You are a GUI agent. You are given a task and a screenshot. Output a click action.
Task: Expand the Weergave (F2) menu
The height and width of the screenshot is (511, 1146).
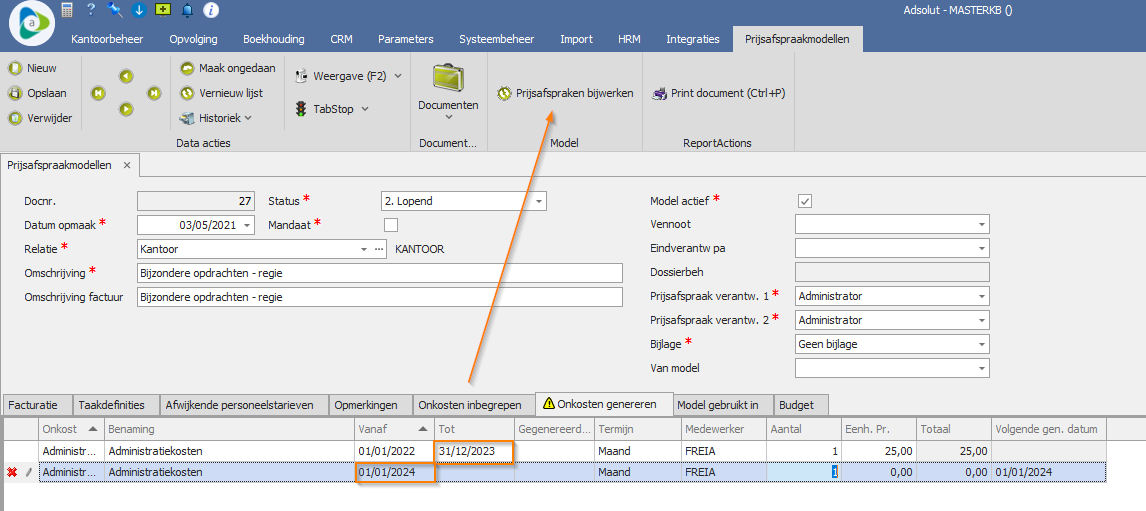click(x=398, y=76)
